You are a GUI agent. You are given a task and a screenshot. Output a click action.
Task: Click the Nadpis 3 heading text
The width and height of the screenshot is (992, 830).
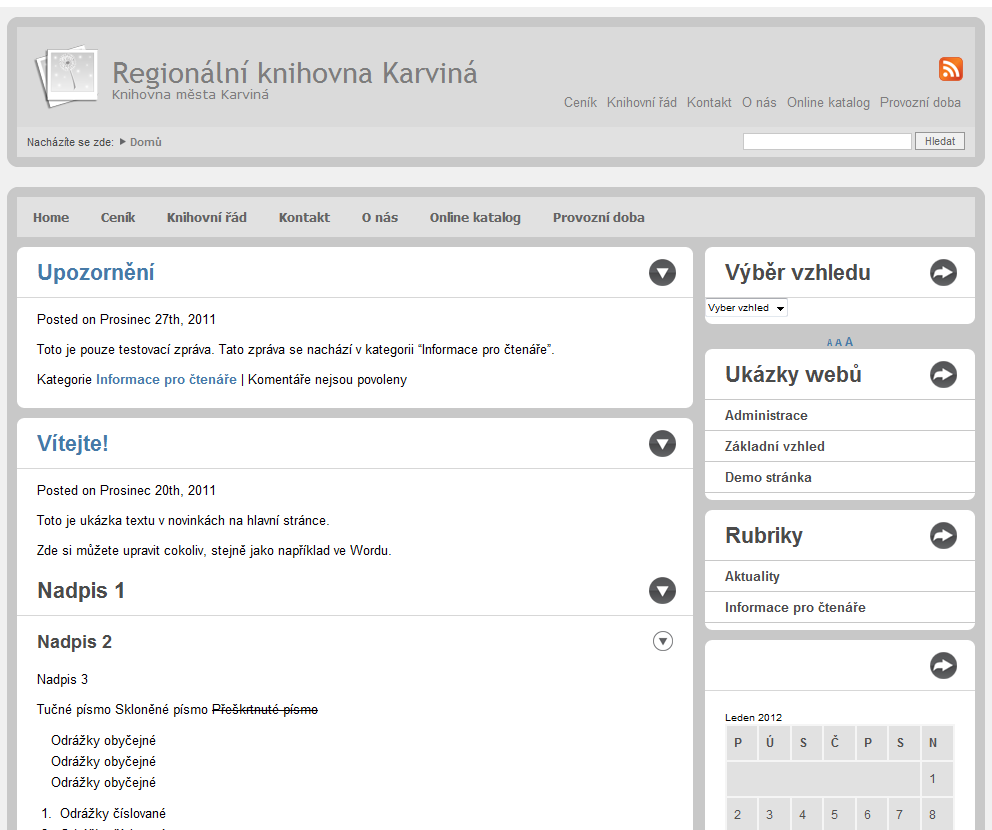click(x=63, y=679)
